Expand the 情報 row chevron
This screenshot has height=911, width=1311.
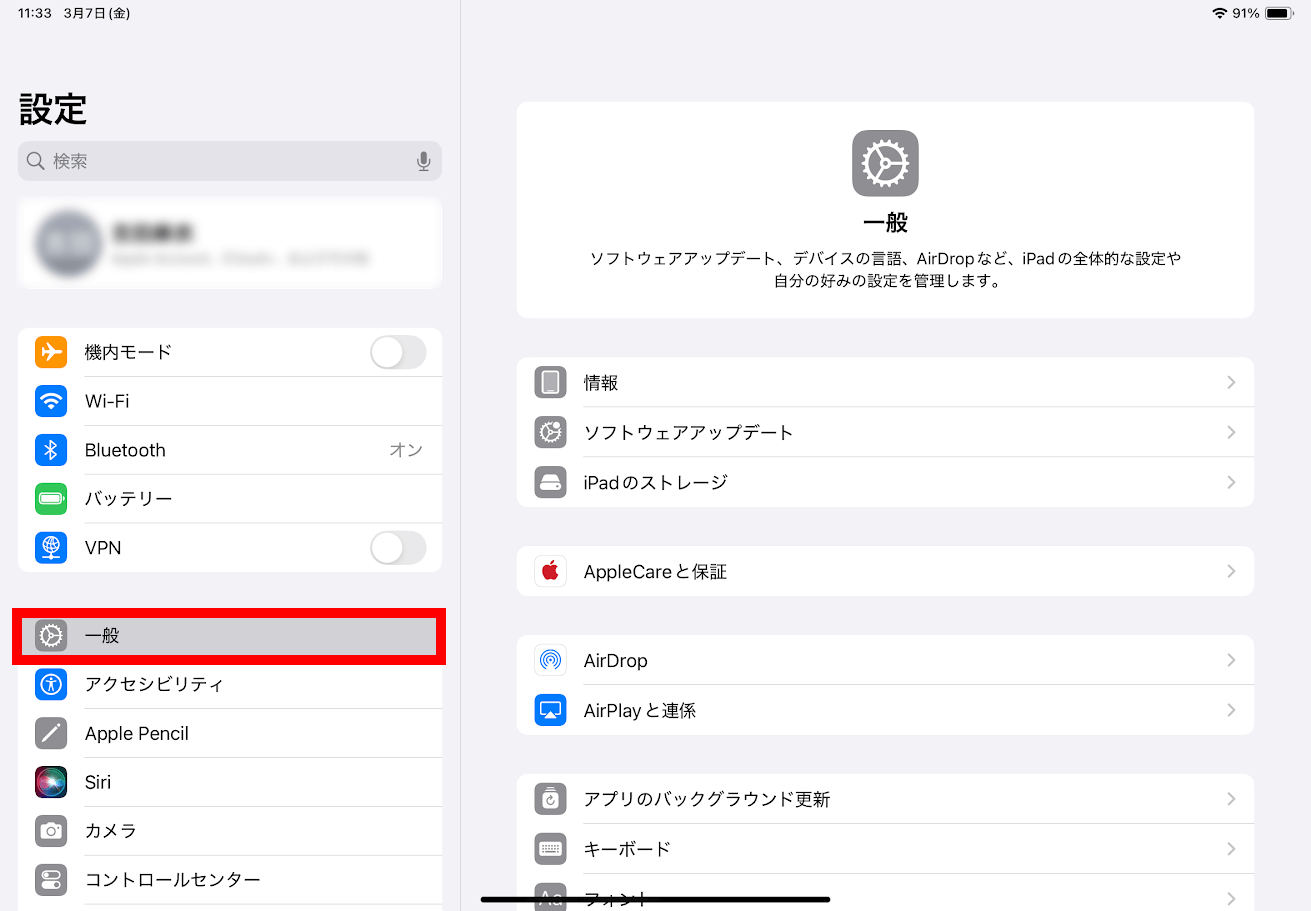pyautogui.click(x=1231, y=383)
